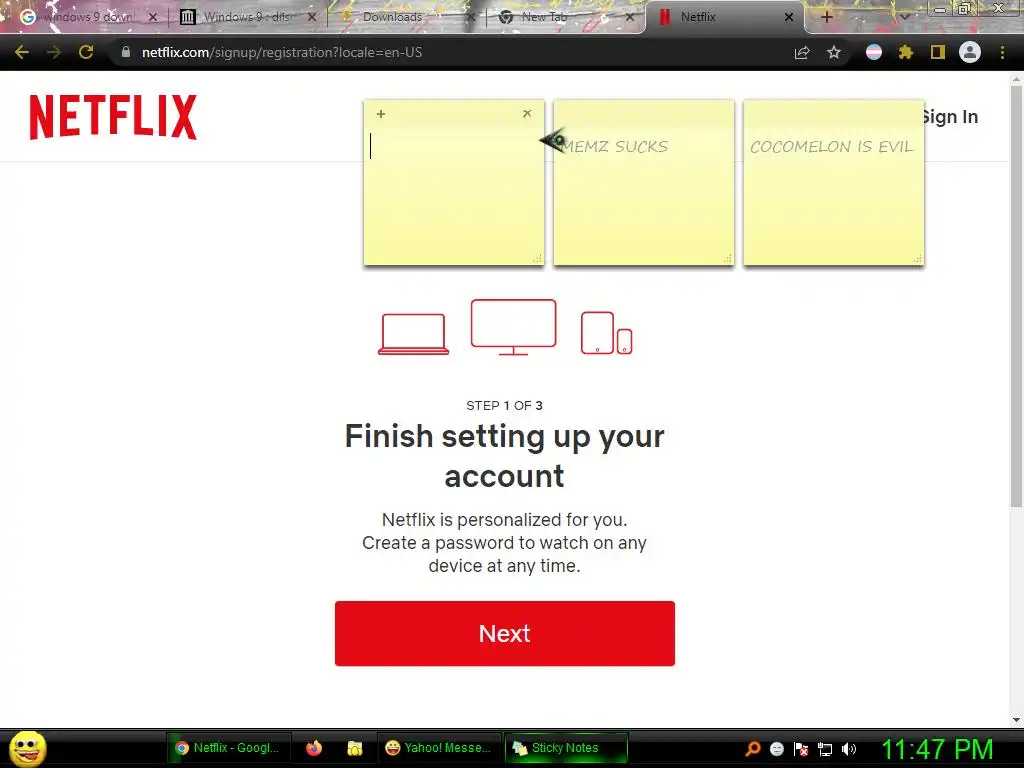
Task: Open a new browser tab
Action: point(826,18)
